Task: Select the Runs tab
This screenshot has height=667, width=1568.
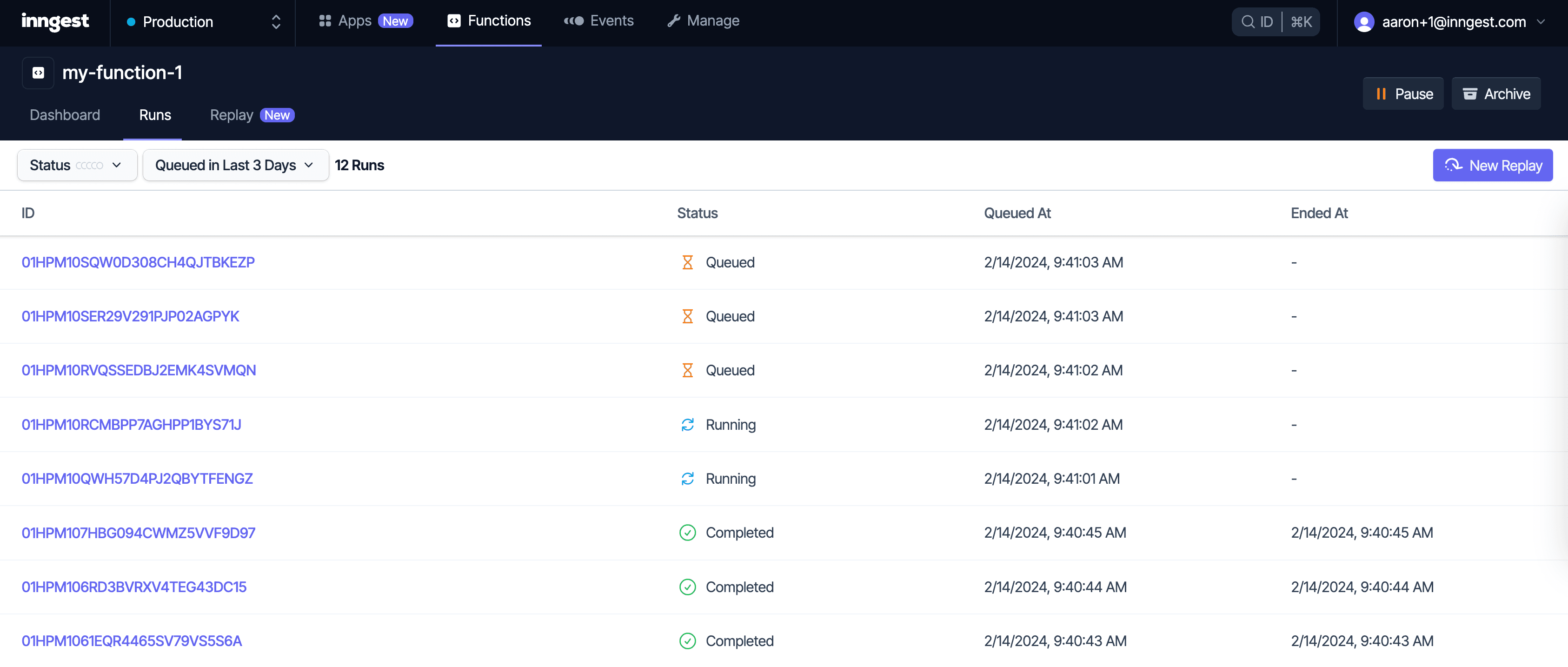Action: pyautogui.click(x=154, y=114)
